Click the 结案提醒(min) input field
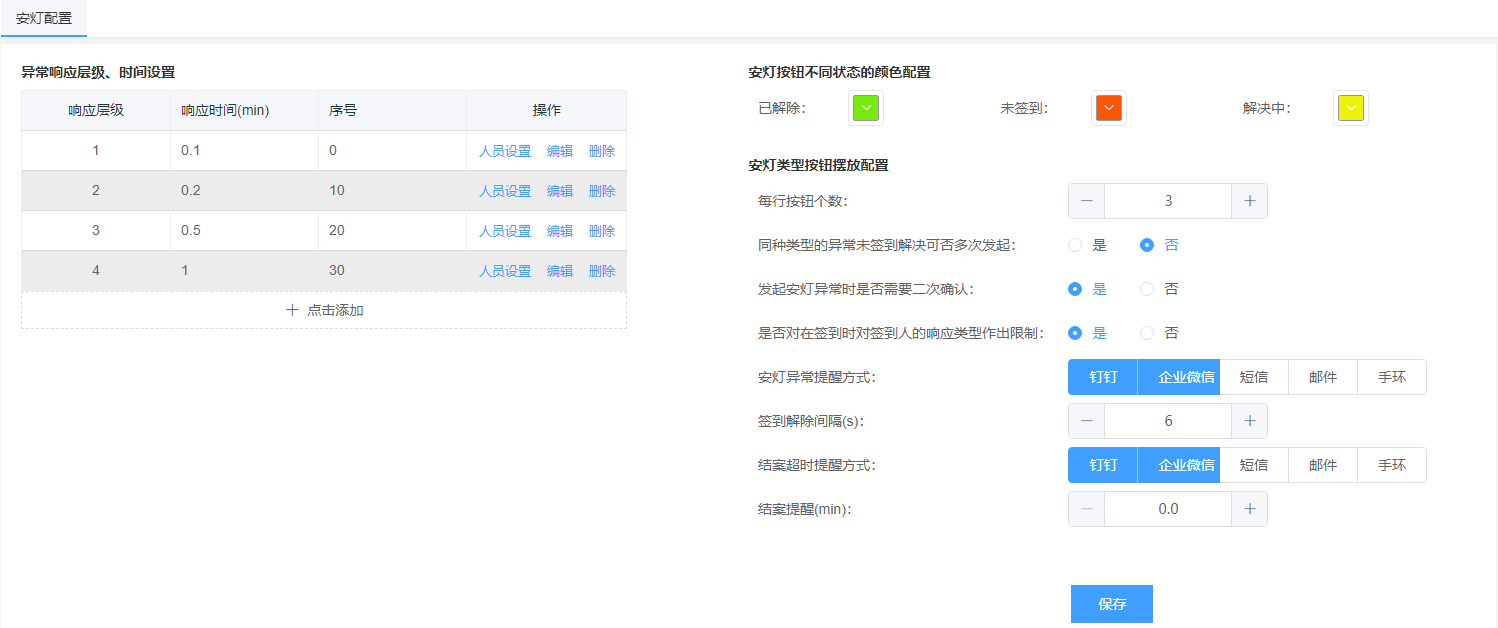Viewport: 1498px width, 628px height. pyautogui.click(x=1167, y=509)
